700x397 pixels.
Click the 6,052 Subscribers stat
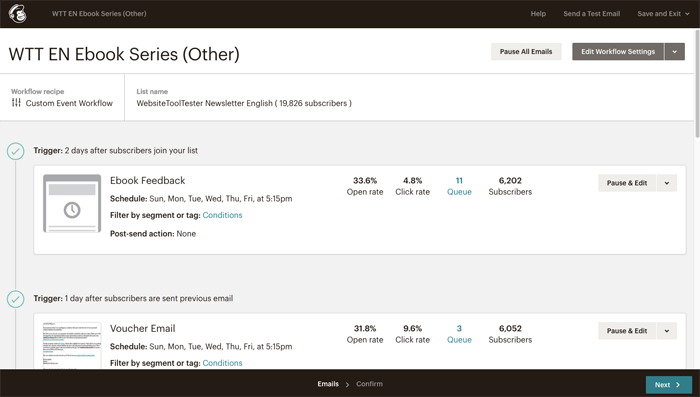click(510, 334)
